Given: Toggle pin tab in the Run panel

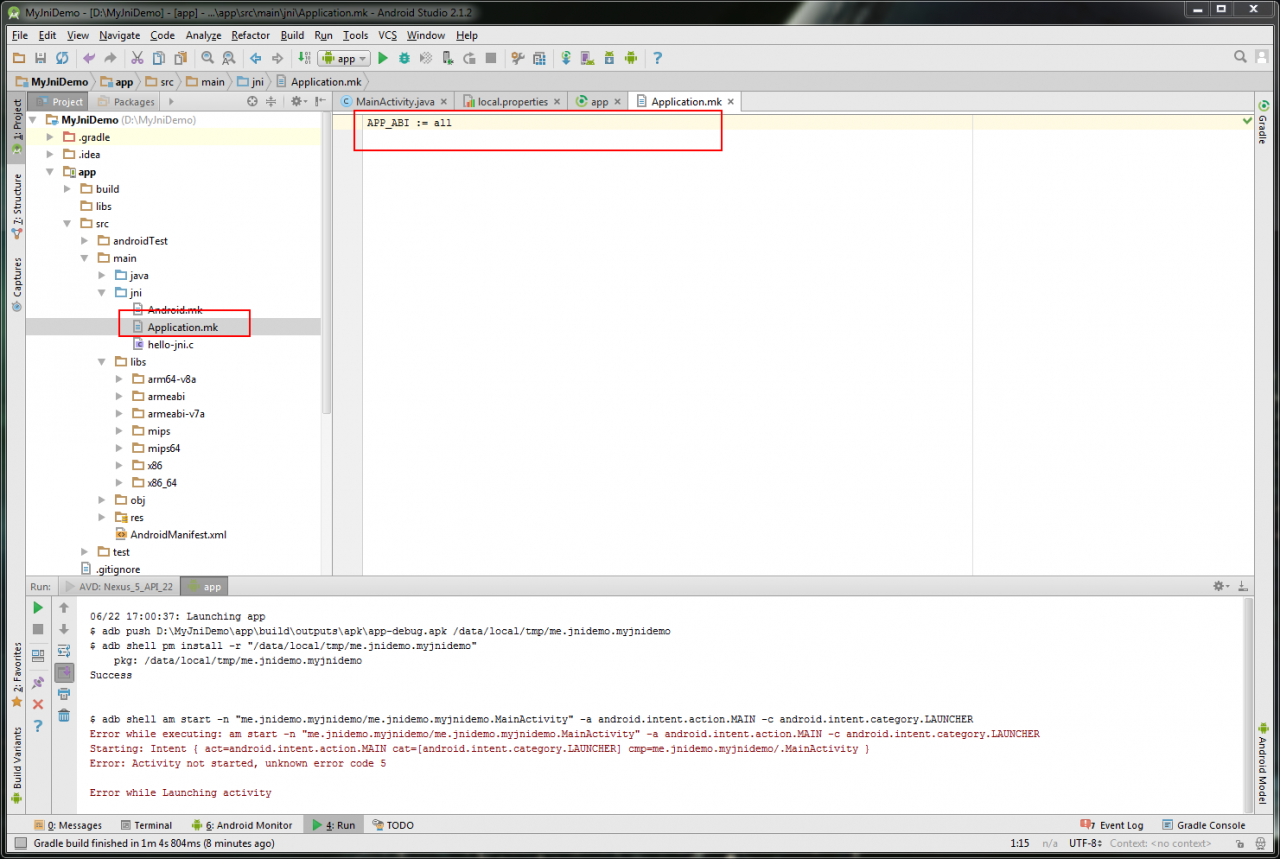Looking at the screenshot, I should pos(38,682).
